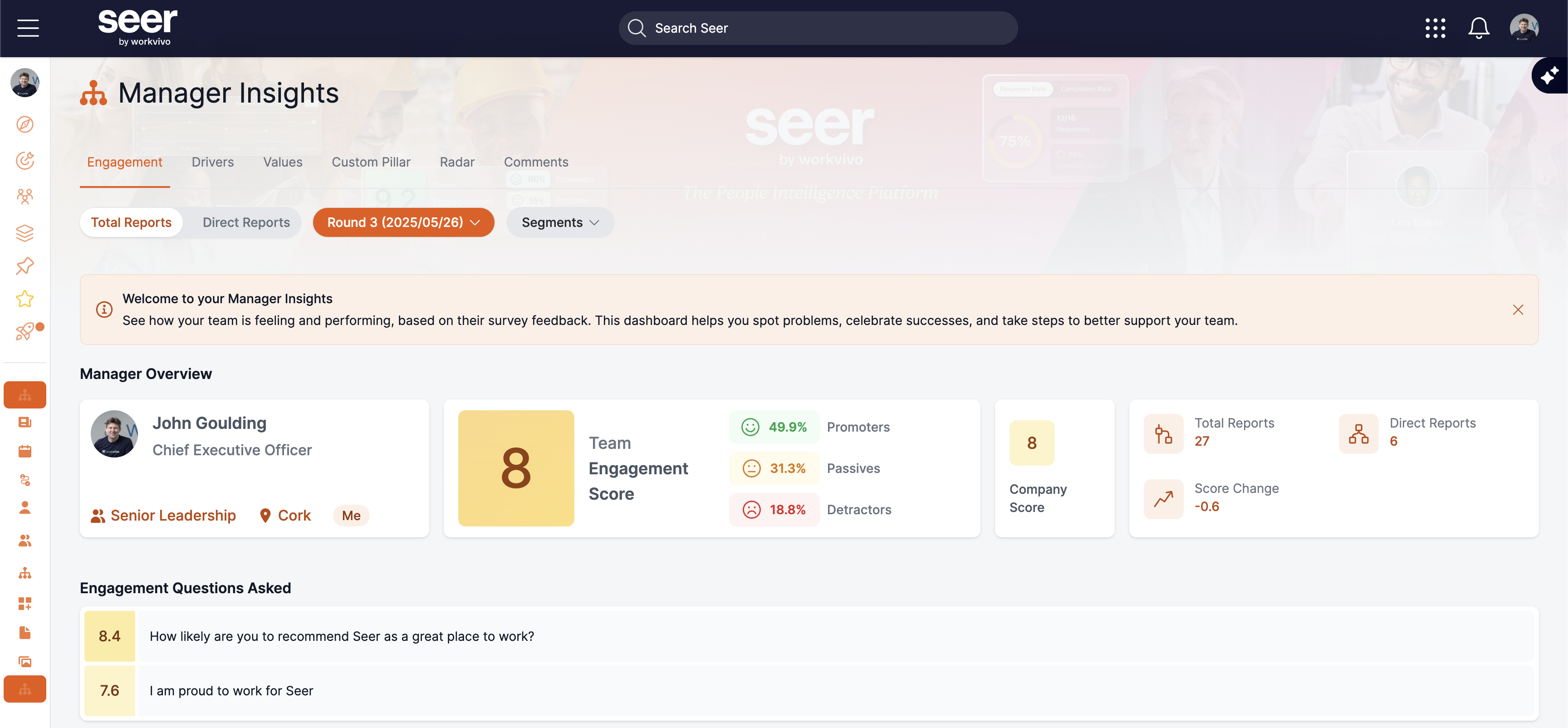Screen dimensions: 1568x728
Task: Open the image gallery icon in sidebar
Action: pos(25,662)
